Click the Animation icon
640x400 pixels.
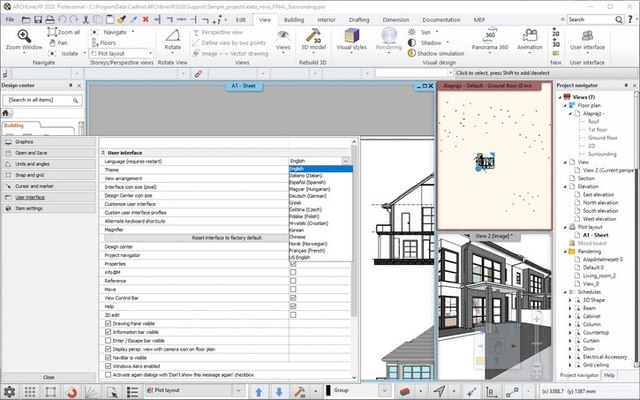[530, 37]
